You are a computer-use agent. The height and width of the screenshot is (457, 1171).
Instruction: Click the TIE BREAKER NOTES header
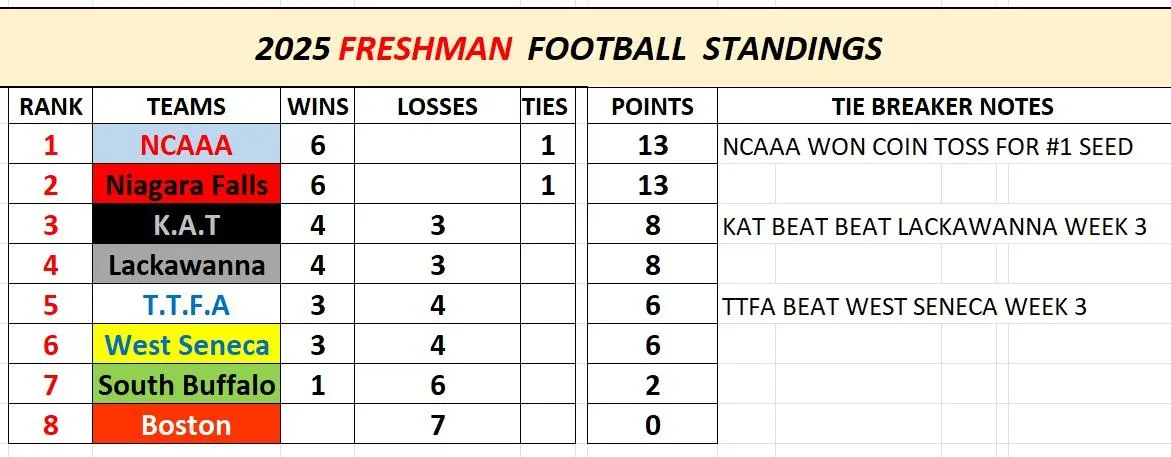click(x=942, y=107)
